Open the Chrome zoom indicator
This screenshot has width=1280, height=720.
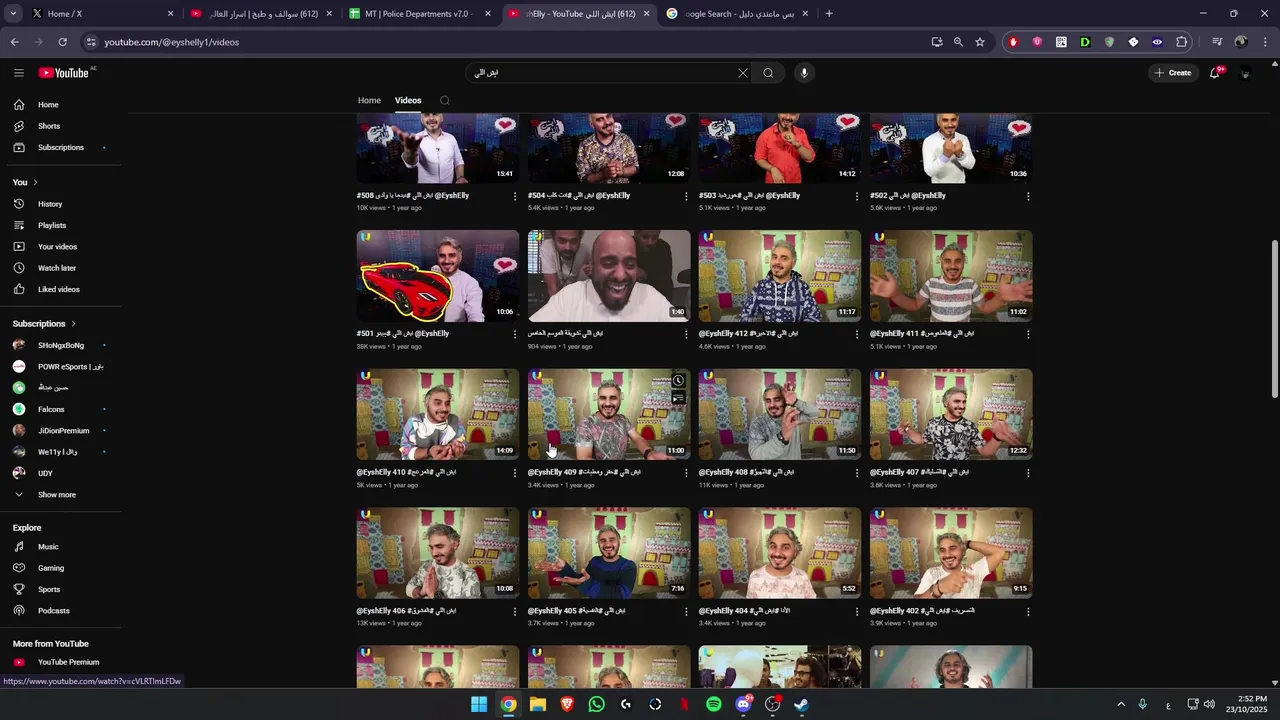click(x=958, y=42)
